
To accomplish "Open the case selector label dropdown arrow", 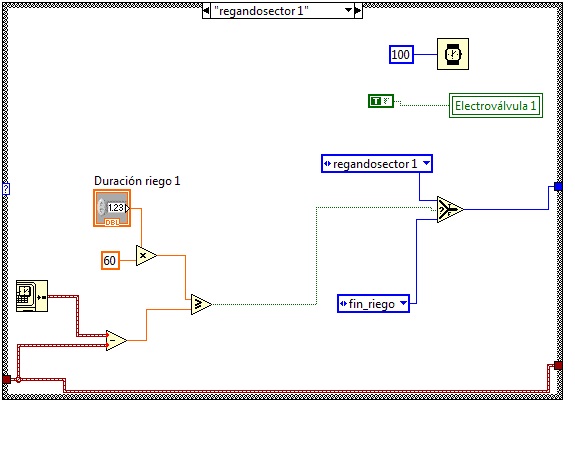I will pyautogui.click(x=348, y=11).
